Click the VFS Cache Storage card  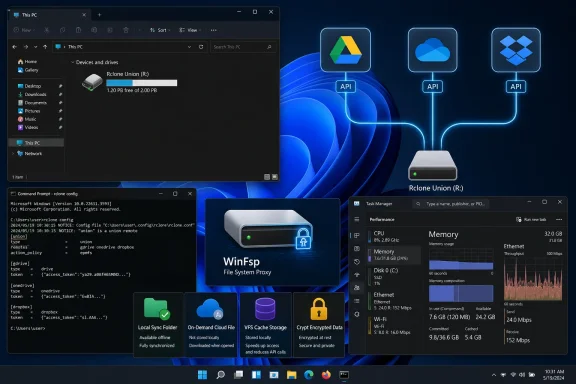tap(265, 324)
